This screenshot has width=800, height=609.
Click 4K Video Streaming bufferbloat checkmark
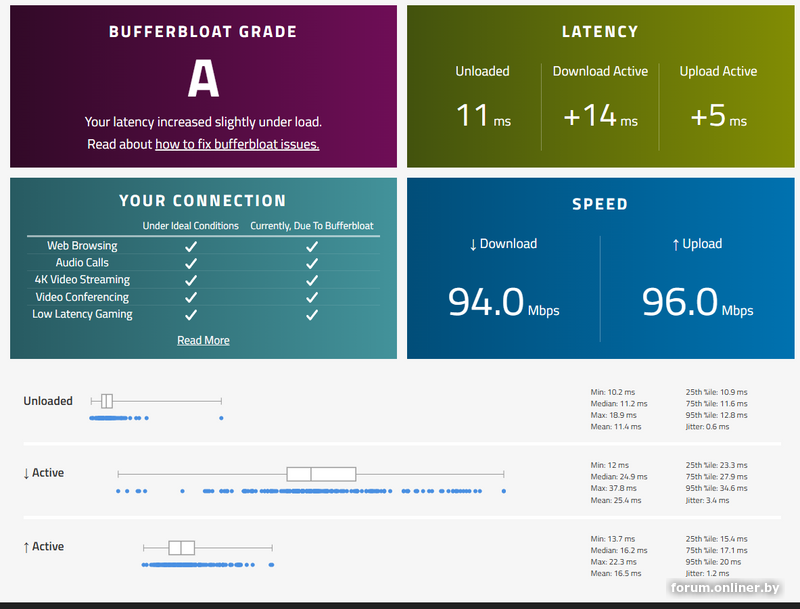click(x=312, y=280)
